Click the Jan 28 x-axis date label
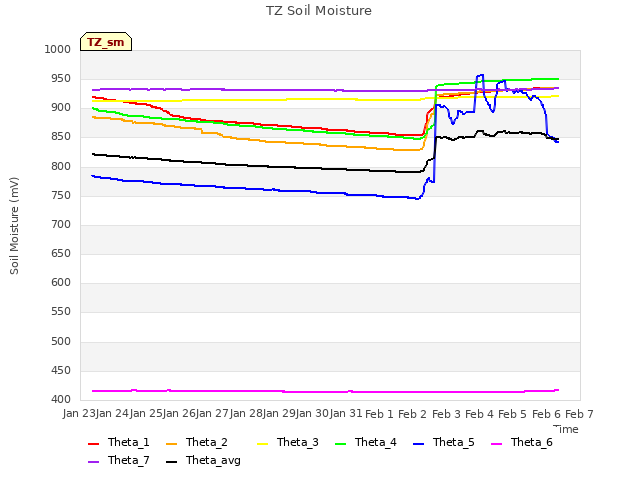This screenshot has width=640, height=480. 246,414
